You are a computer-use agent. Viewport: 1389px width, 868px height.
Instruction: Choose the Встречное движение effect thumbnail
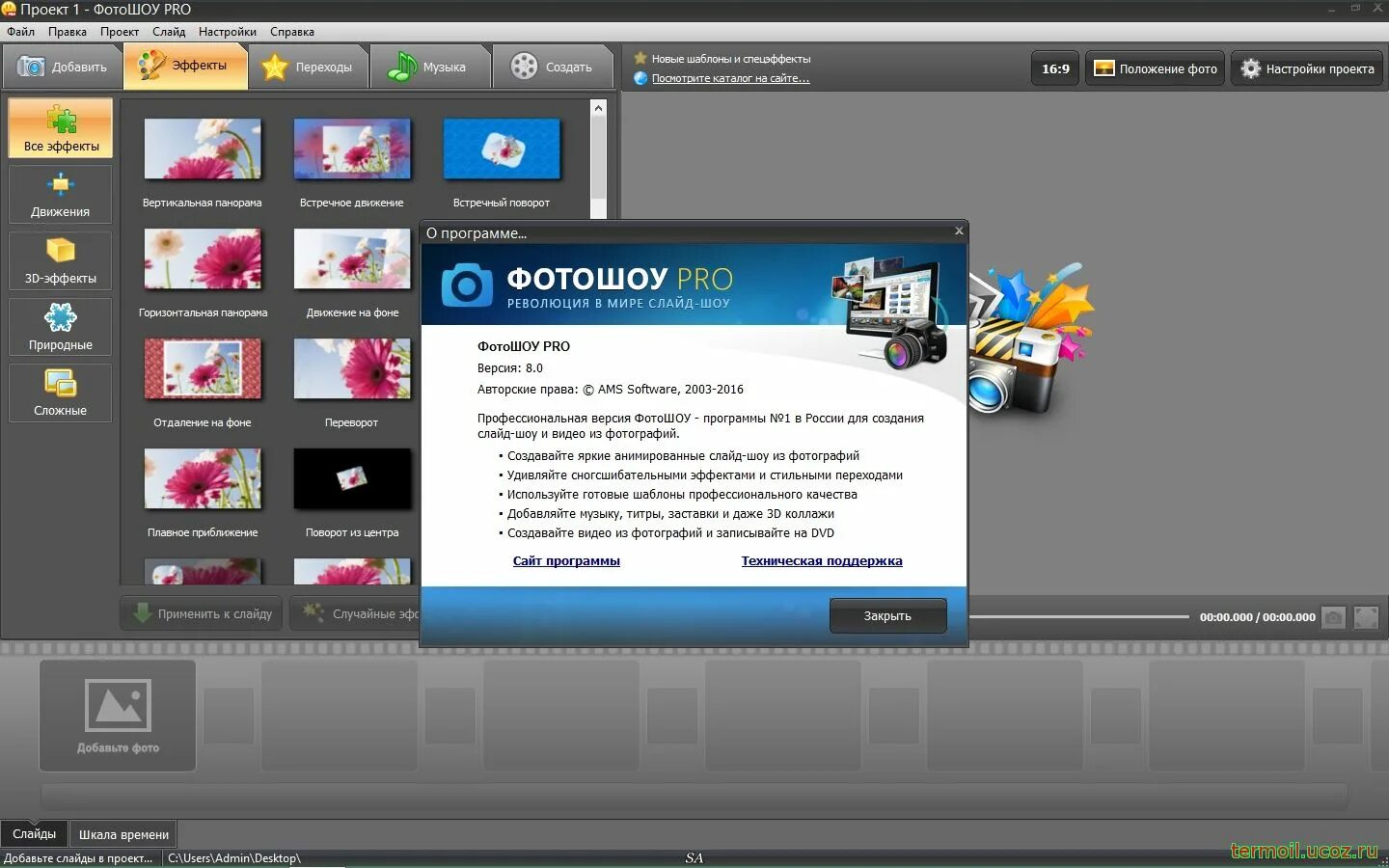[x=352, y=149]
